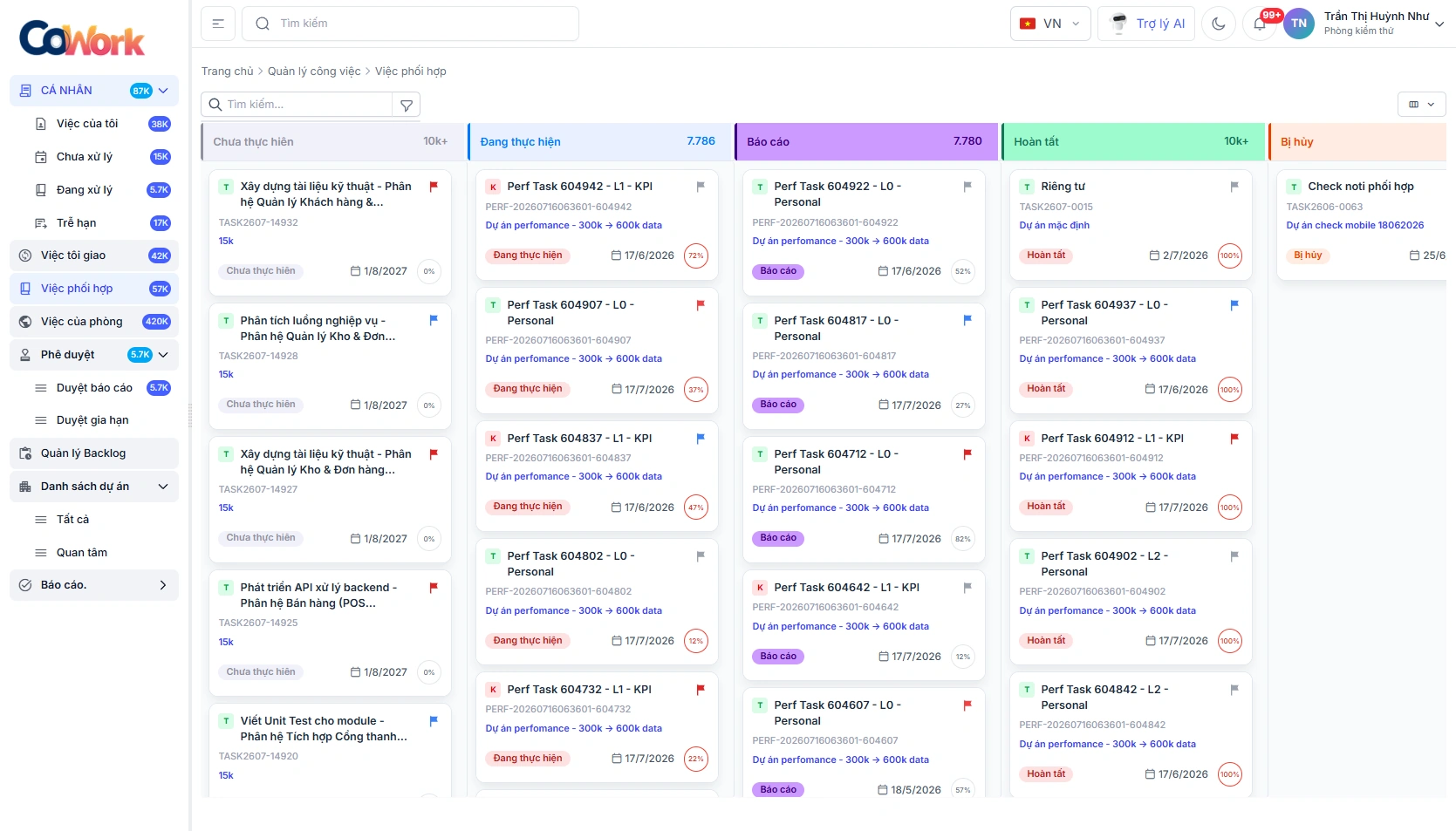Open the board view switcher dropdown

pyautogui.click(x=1422, y=105)
